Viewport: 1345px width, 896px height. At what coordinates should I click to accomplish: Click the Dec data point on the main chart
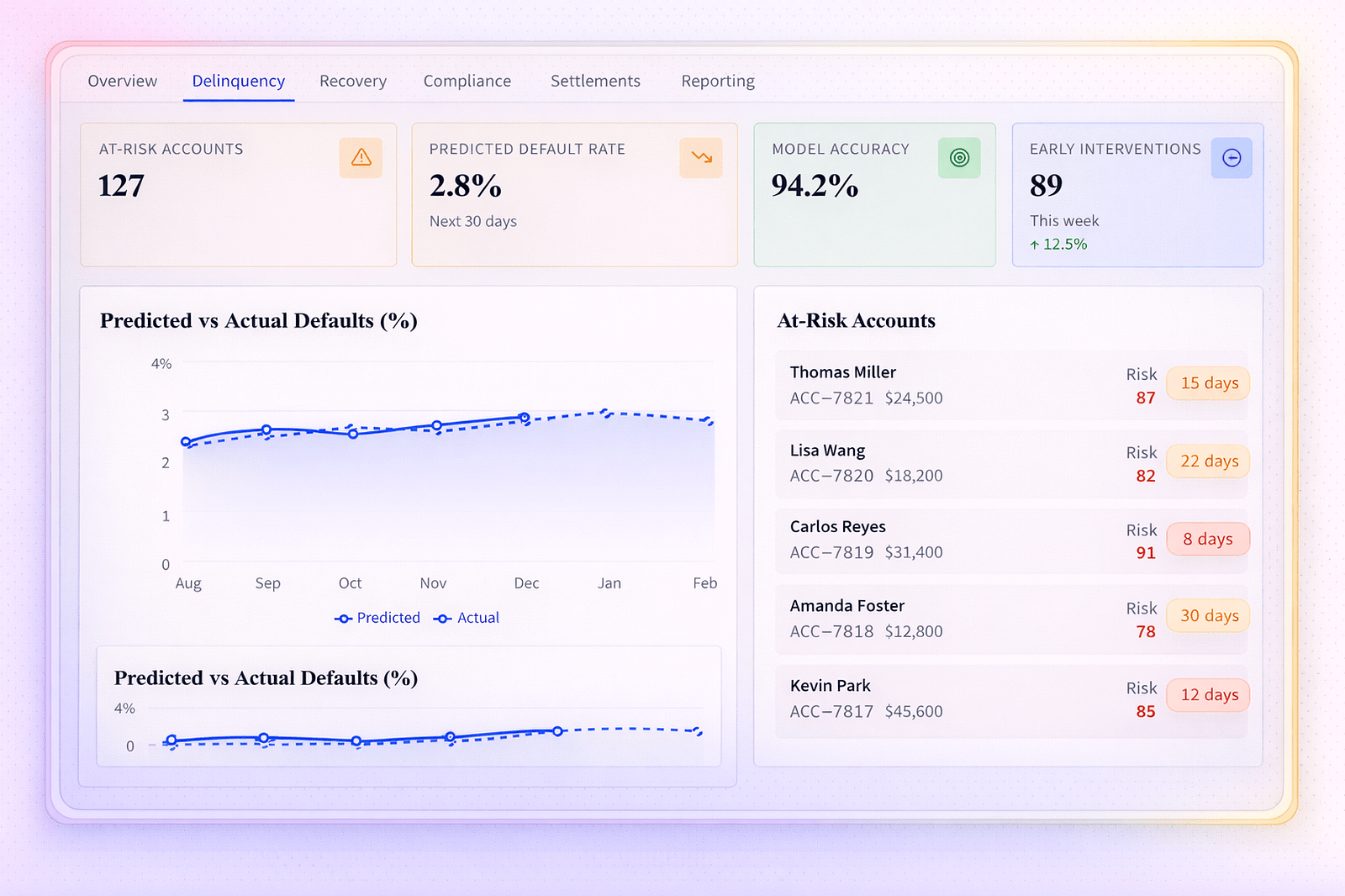(x=525, y=417)
